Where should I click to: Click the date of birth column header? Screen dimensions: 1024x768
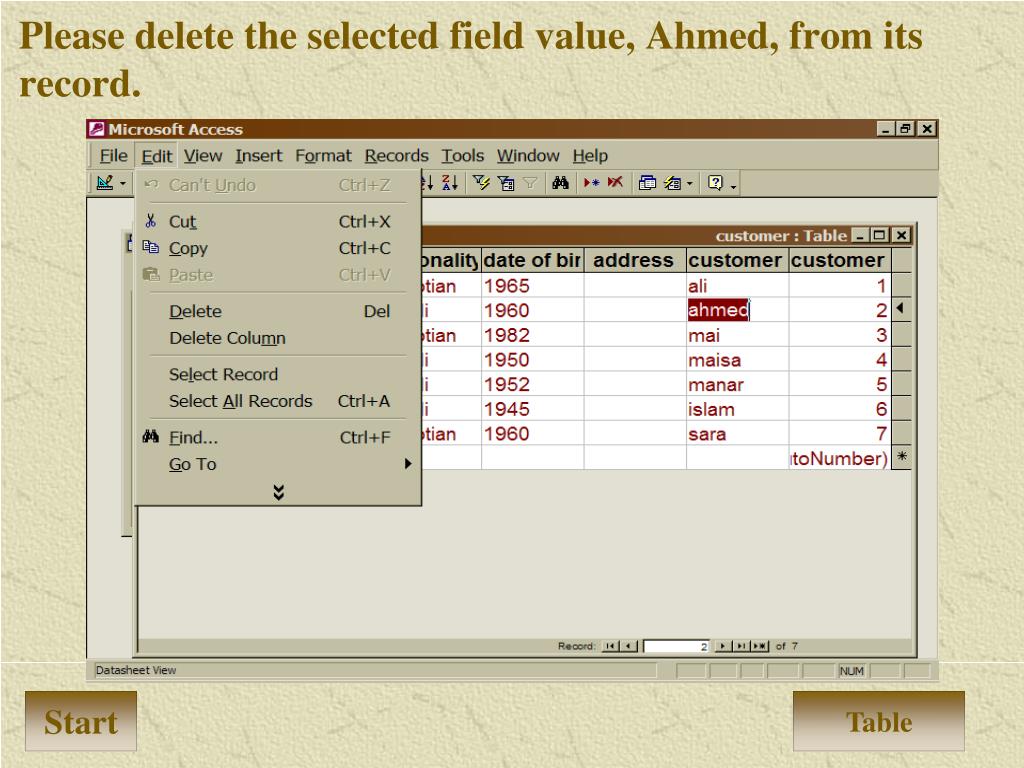[532, 260]
